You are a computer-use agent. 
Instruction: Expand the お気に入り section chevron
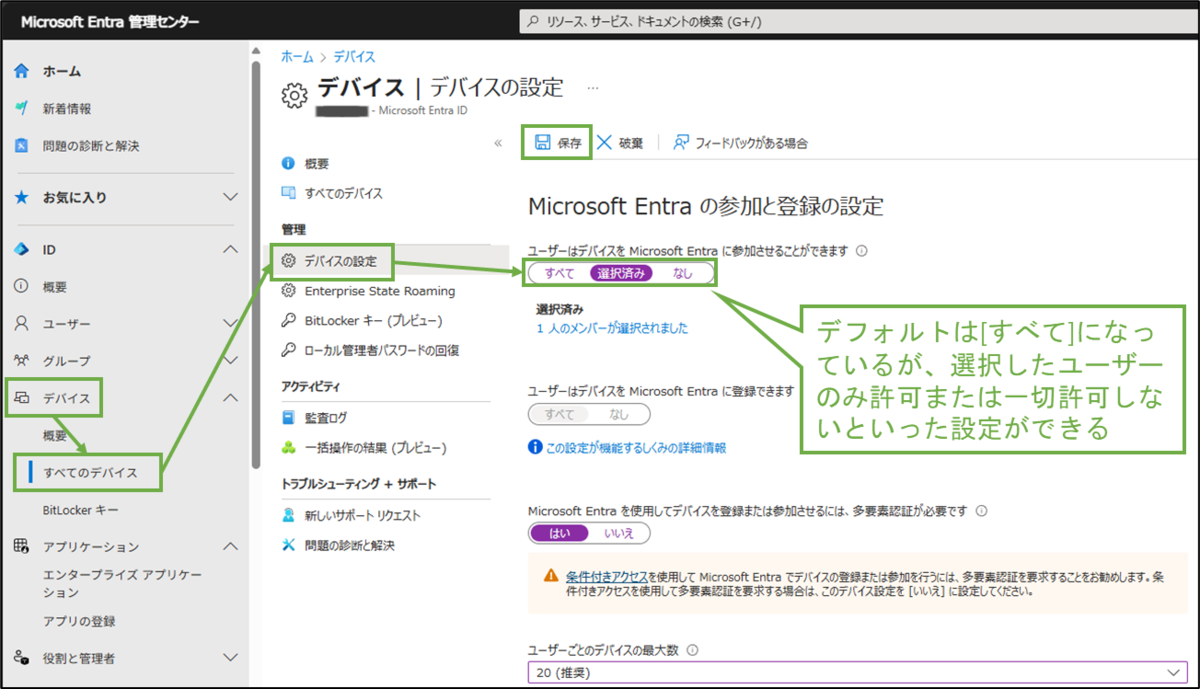tap(230, 198)
